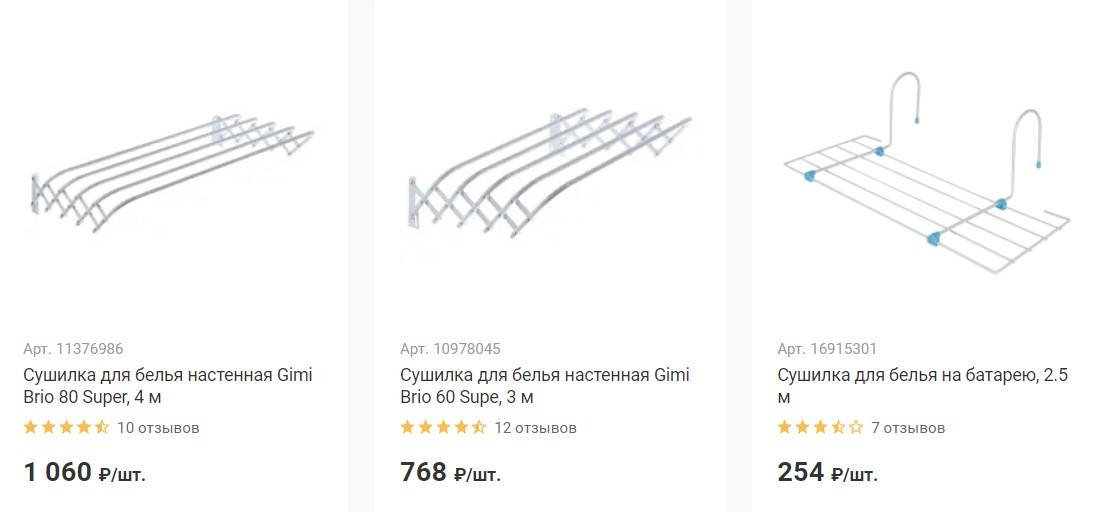Viewport: 1097px width, 512px height.
Task: Click the star rating for Gimi Brio 60 Supe
Action: pos(443,428)
